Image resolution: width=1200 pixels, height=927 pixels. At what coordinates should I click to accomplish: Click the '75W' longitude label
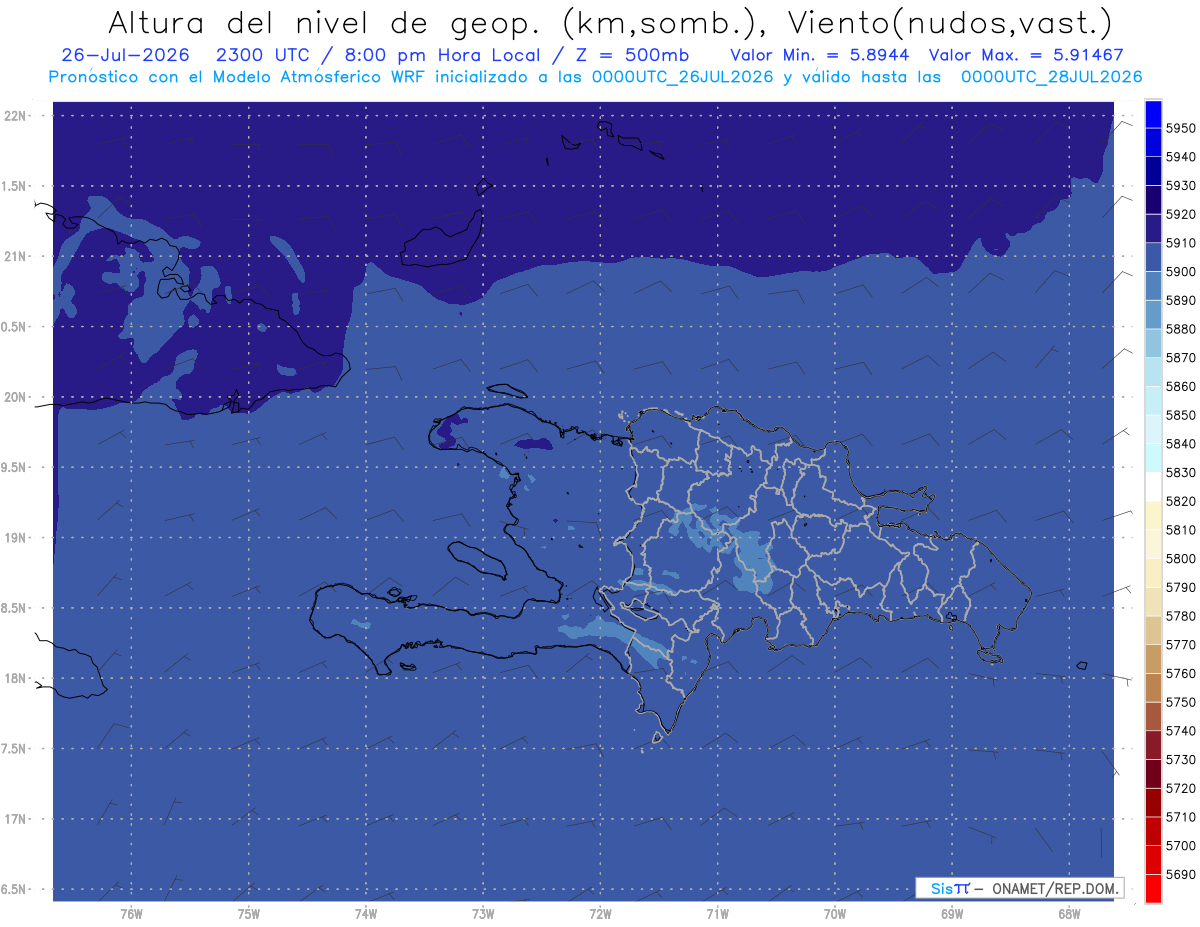(x=248, y=914)
